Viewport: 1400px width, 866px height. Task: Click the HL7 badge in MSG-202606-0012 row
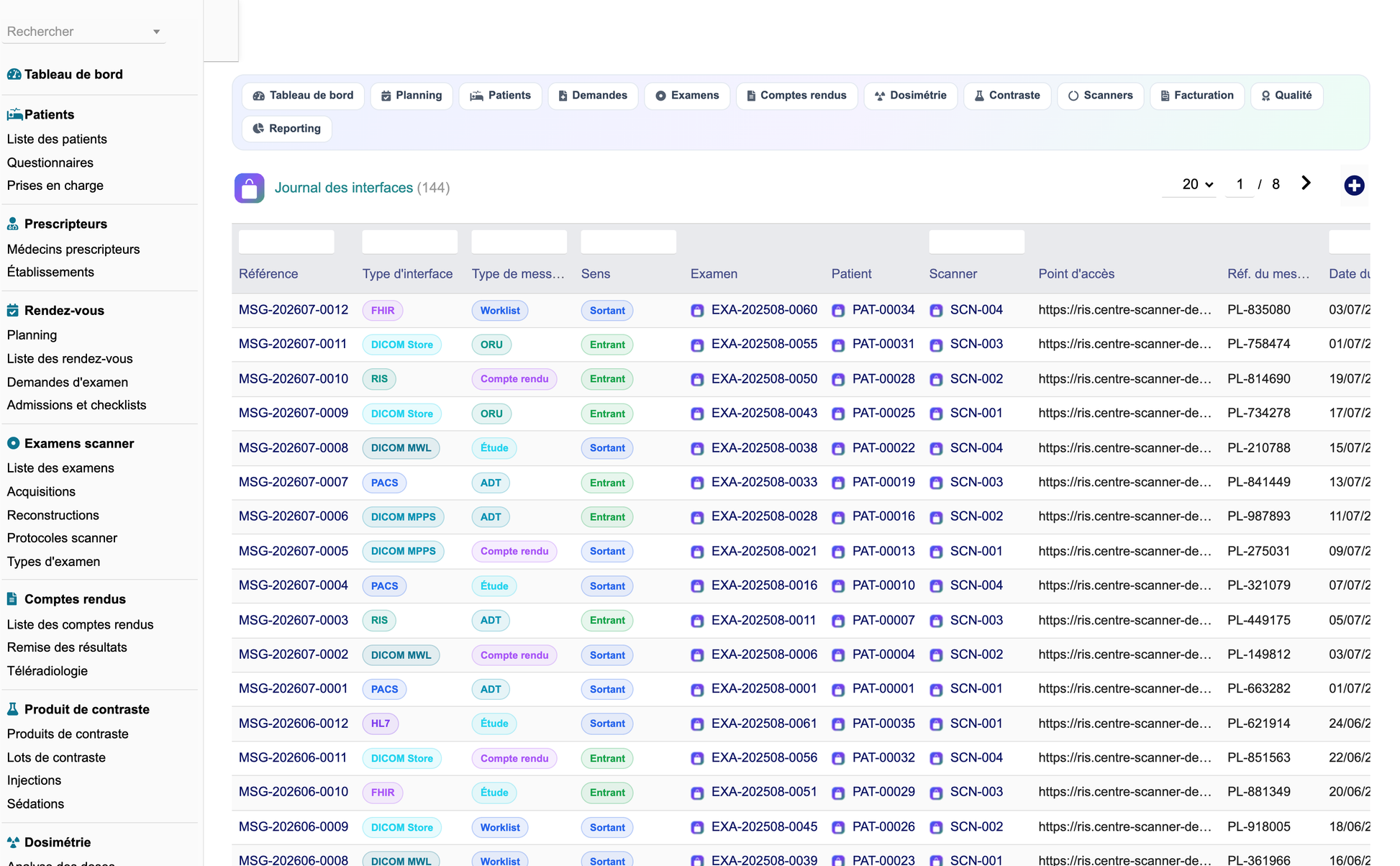pyautogui.click(x=381, y=724)
